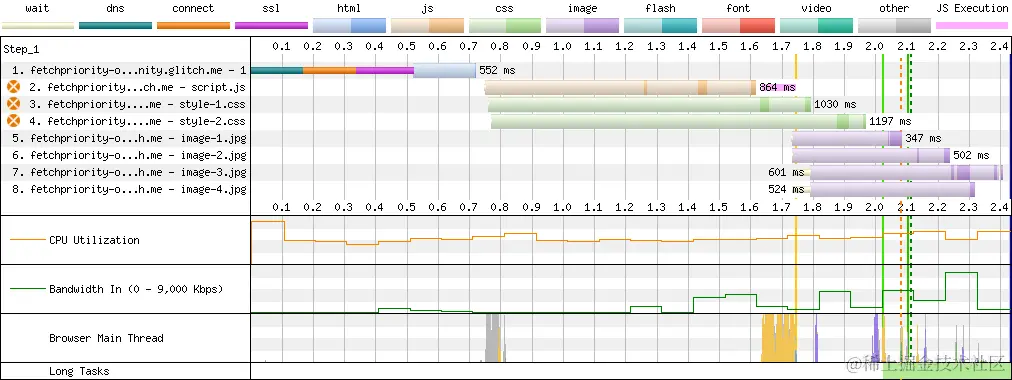
Task: Click the pink JS execution block after script.js
Action: click(x=776, y=87)
